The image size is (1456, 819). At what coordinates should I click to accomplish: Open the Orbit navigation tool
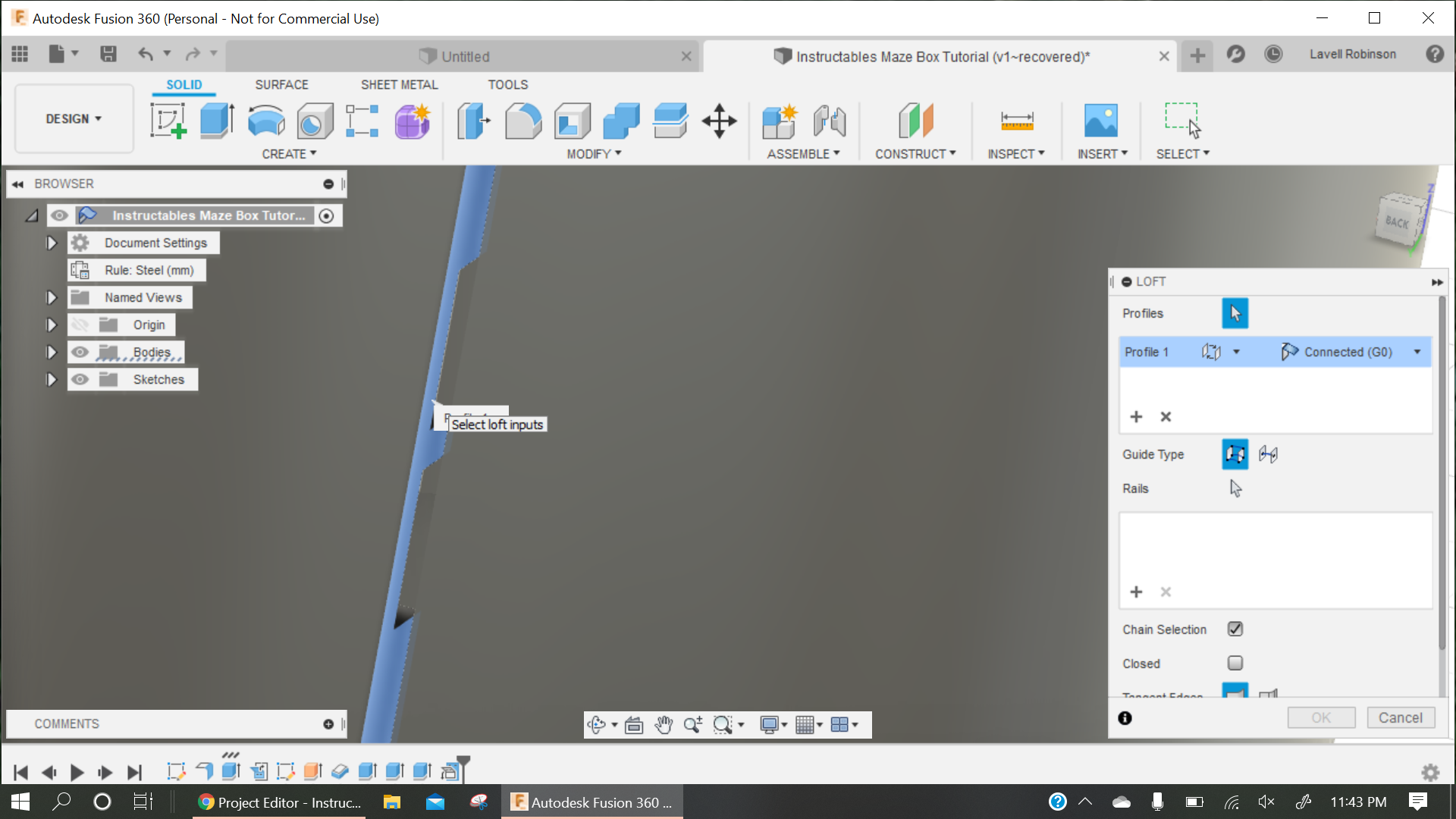coord(597,725)
